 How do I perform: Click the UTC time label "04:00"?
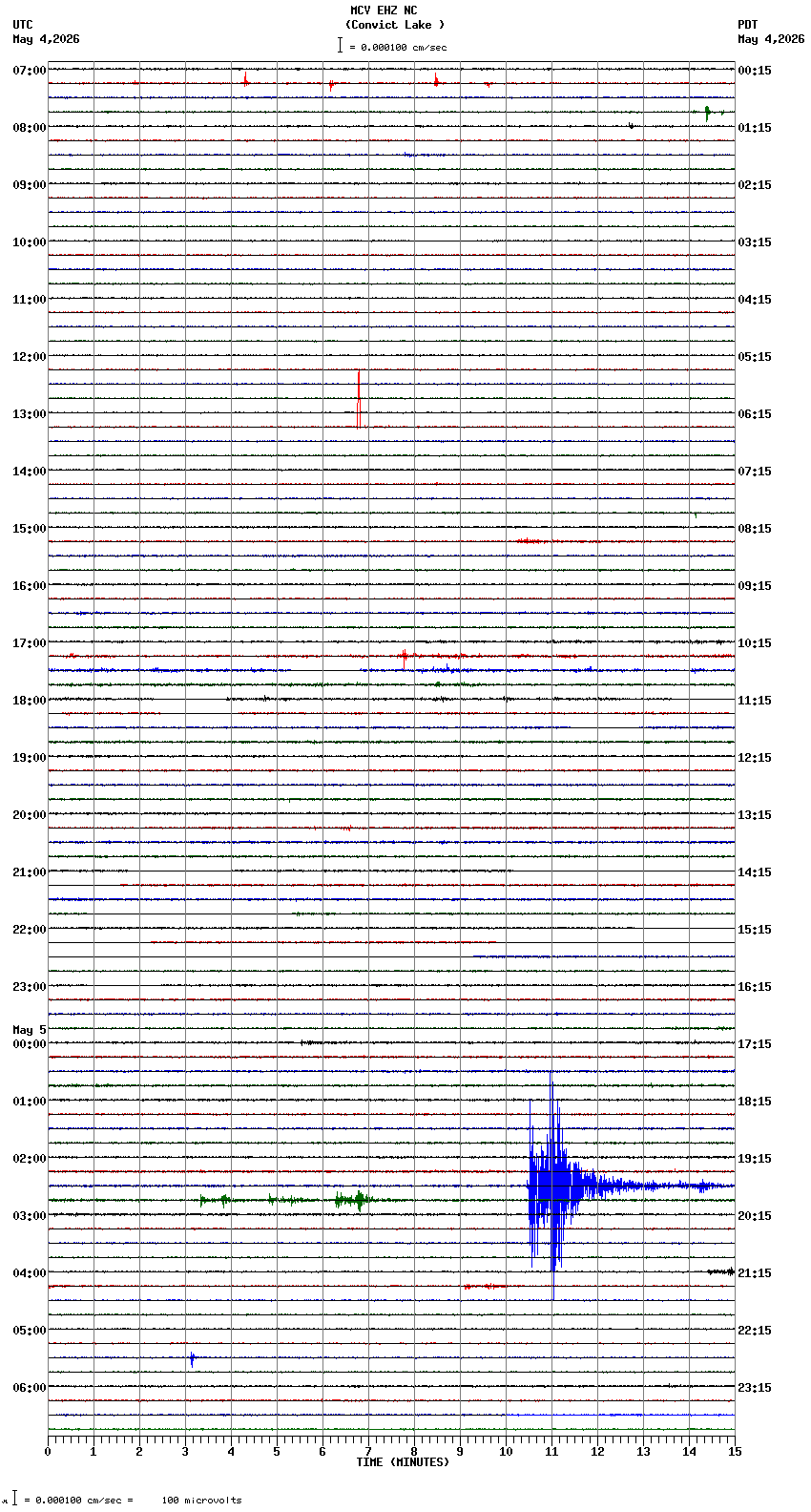click(x=30, y=1273)
